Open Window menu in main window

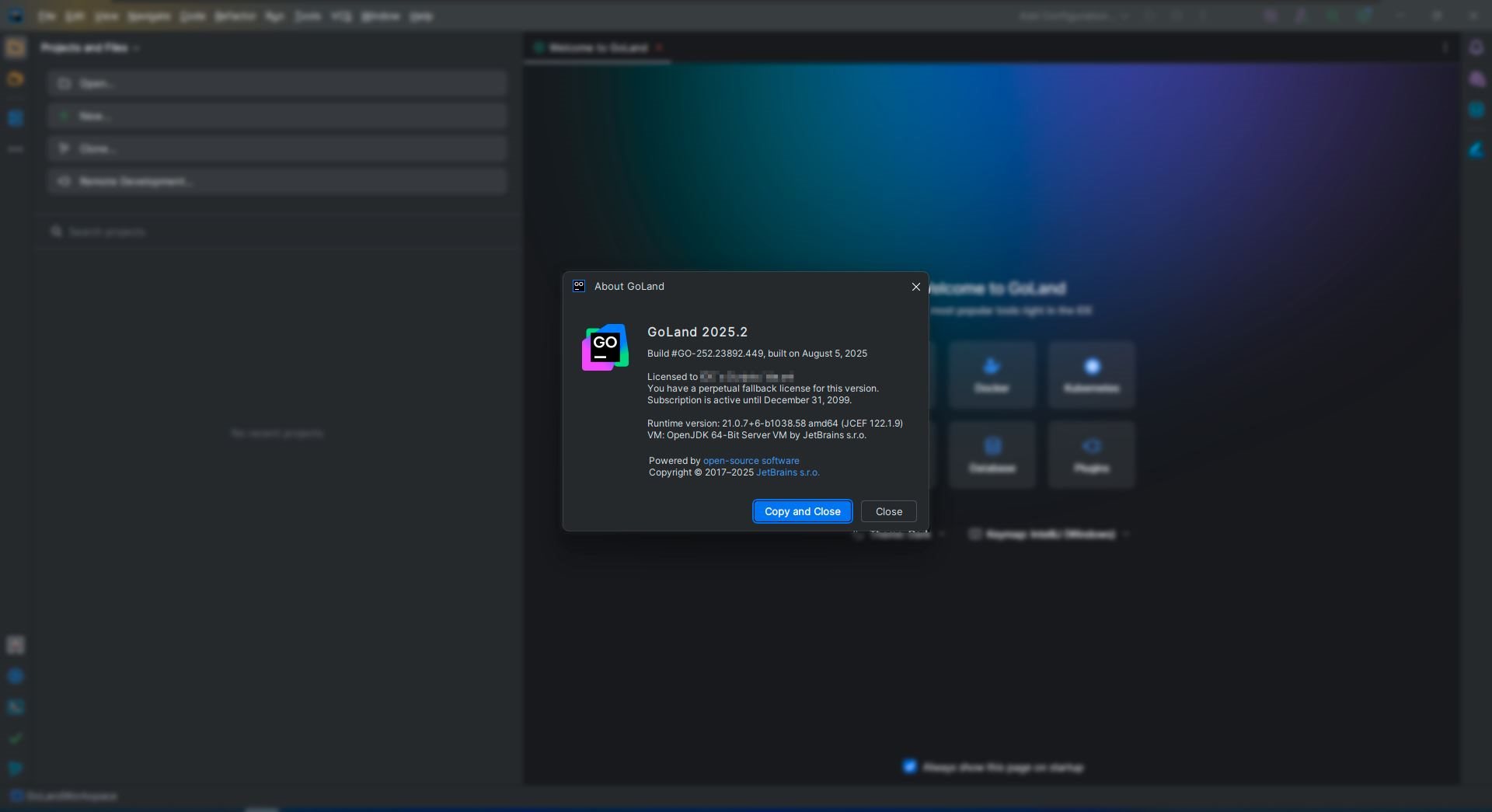pyautogui.click(x=381, y=16)
